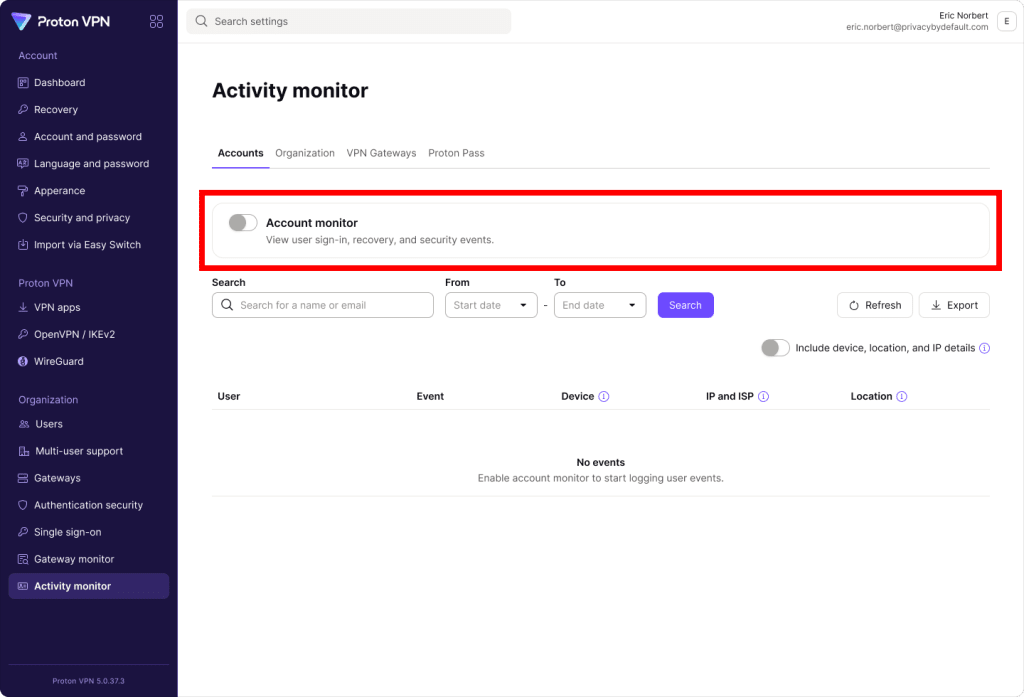Click the Multi-user support building icon

pos(24,451)
